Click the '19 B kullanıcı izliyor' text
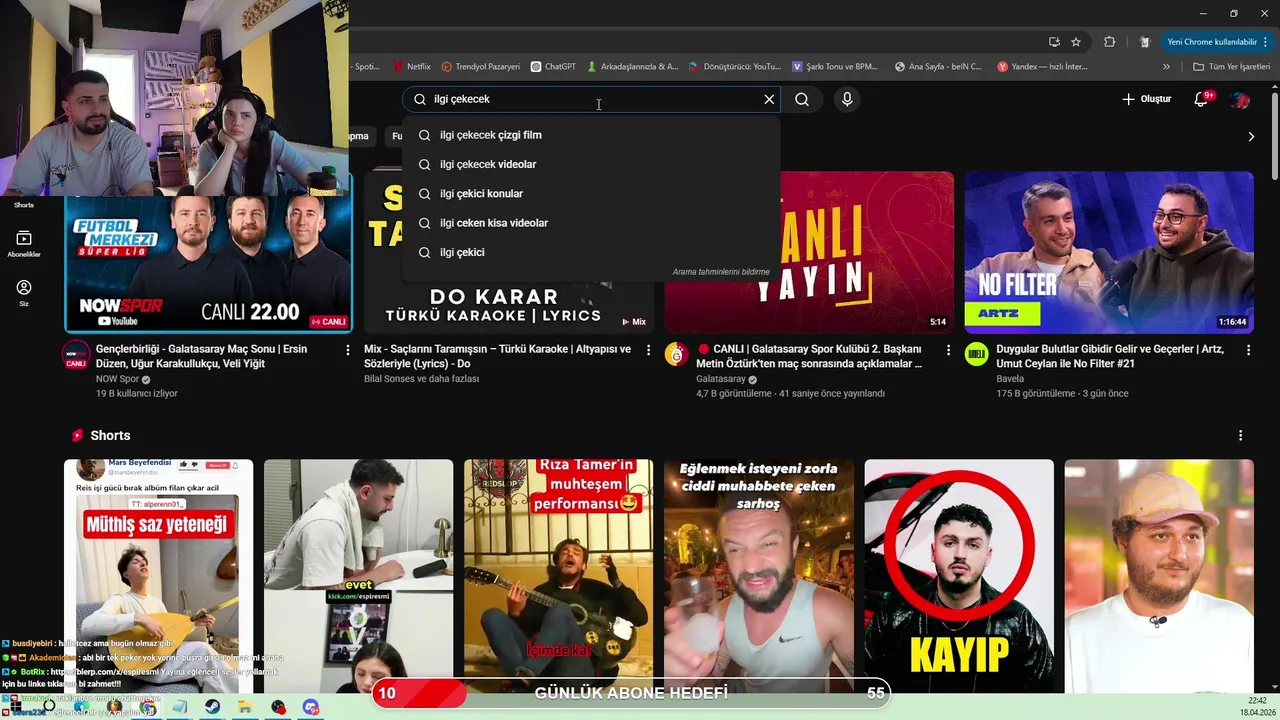1280x720 pixels. click(x=137, y=393)
